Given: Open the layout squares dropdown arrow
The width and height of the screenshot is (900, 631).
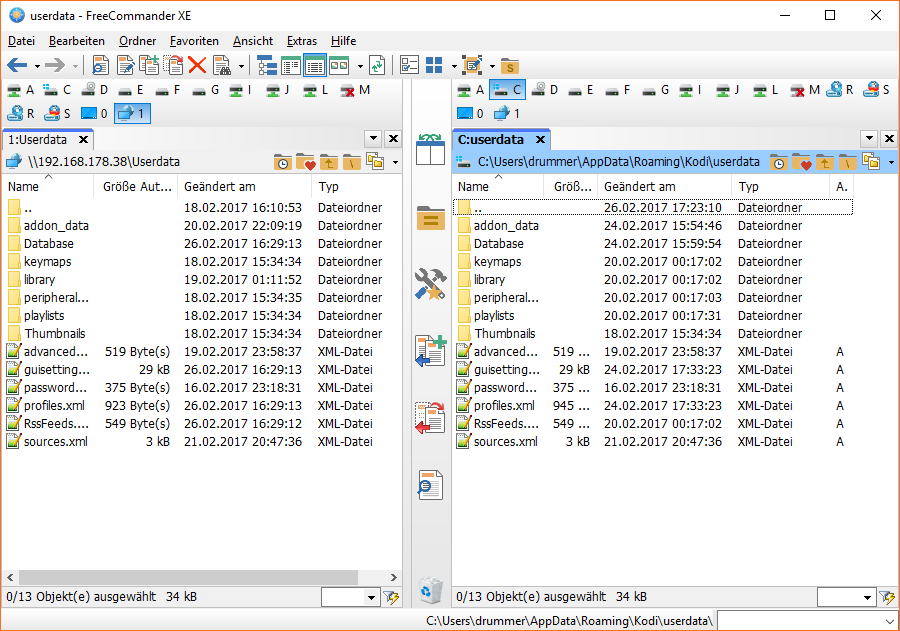Looking at the screenshot, I should [453, 67].
